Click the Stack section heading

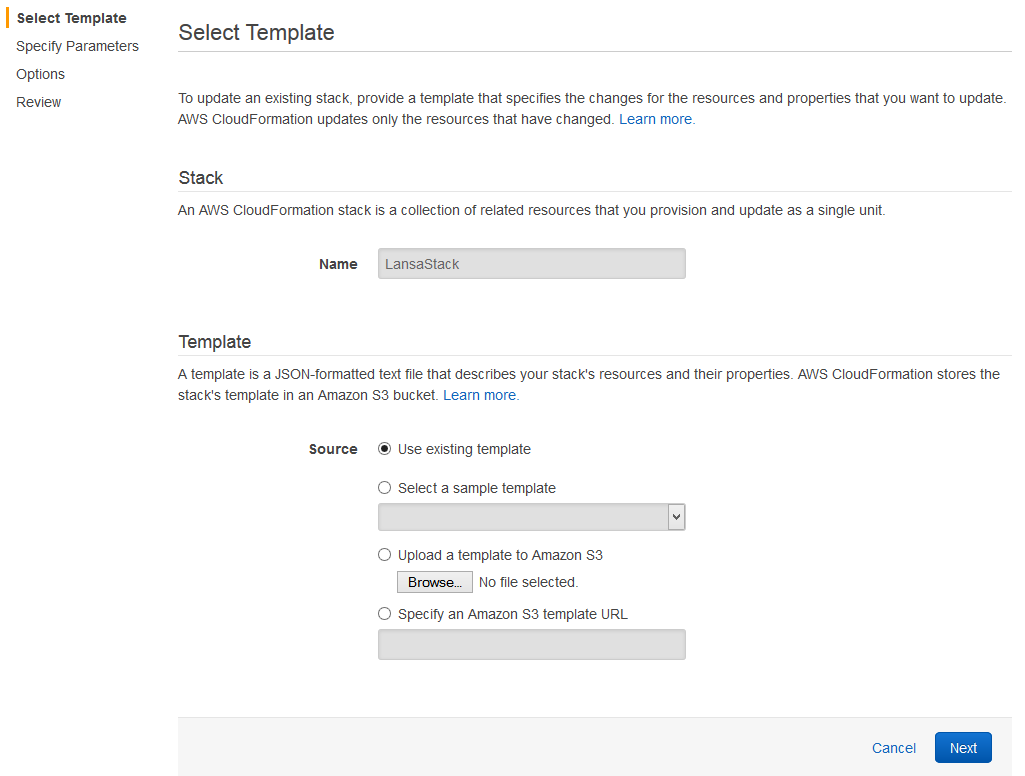[201, 178]
